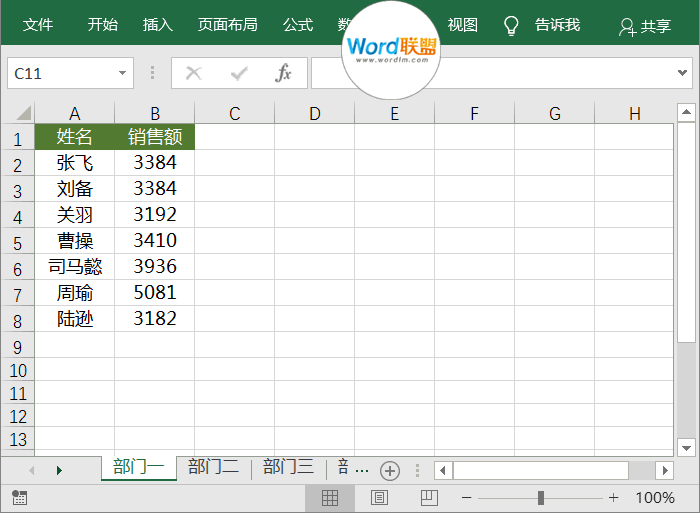This screenshot has width=700, height=513.
Task: Select the cell containing 陆逊
Action: (75, 318)
